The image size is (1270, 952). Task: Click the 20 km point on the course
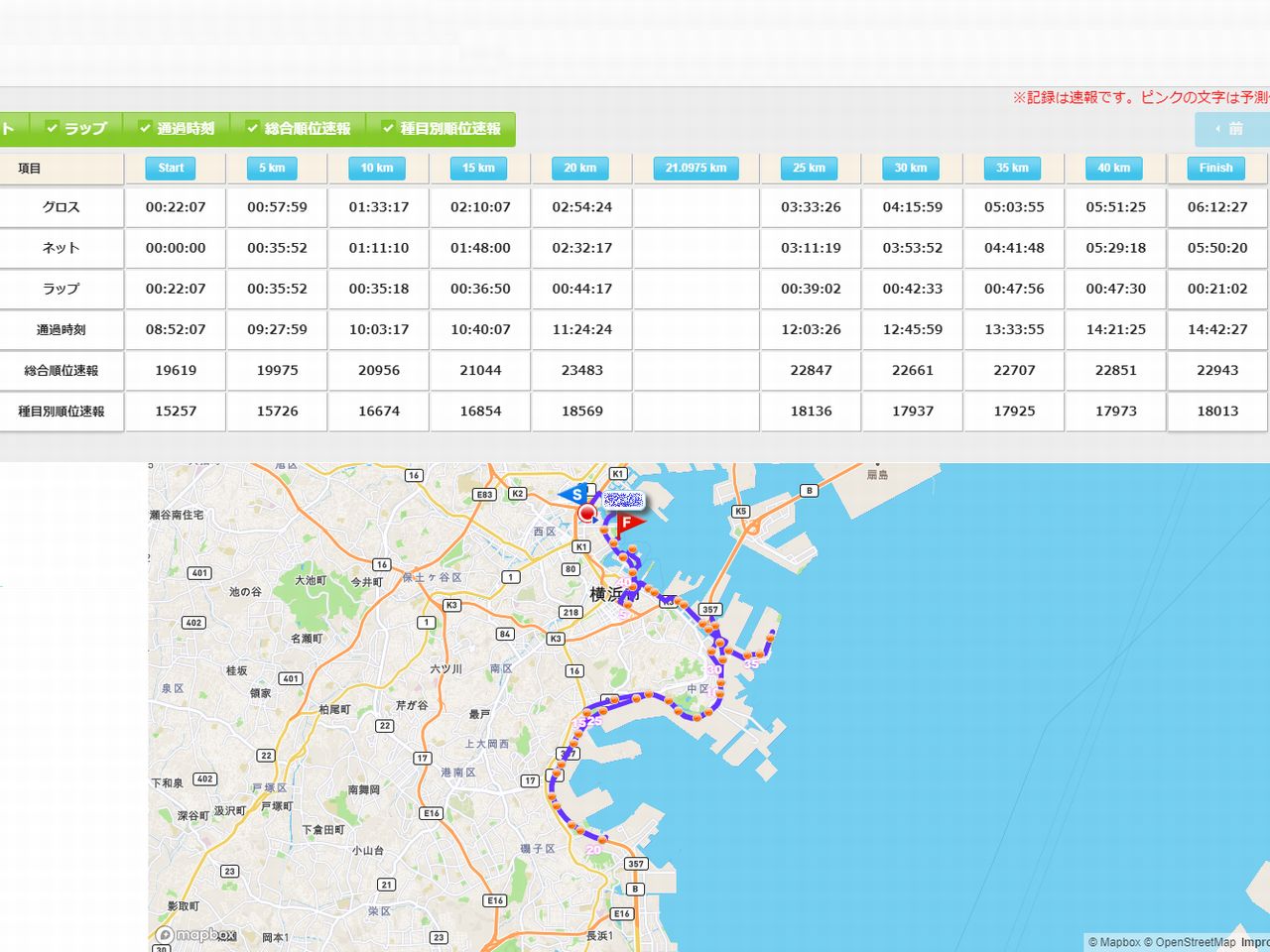click(593, 849)
